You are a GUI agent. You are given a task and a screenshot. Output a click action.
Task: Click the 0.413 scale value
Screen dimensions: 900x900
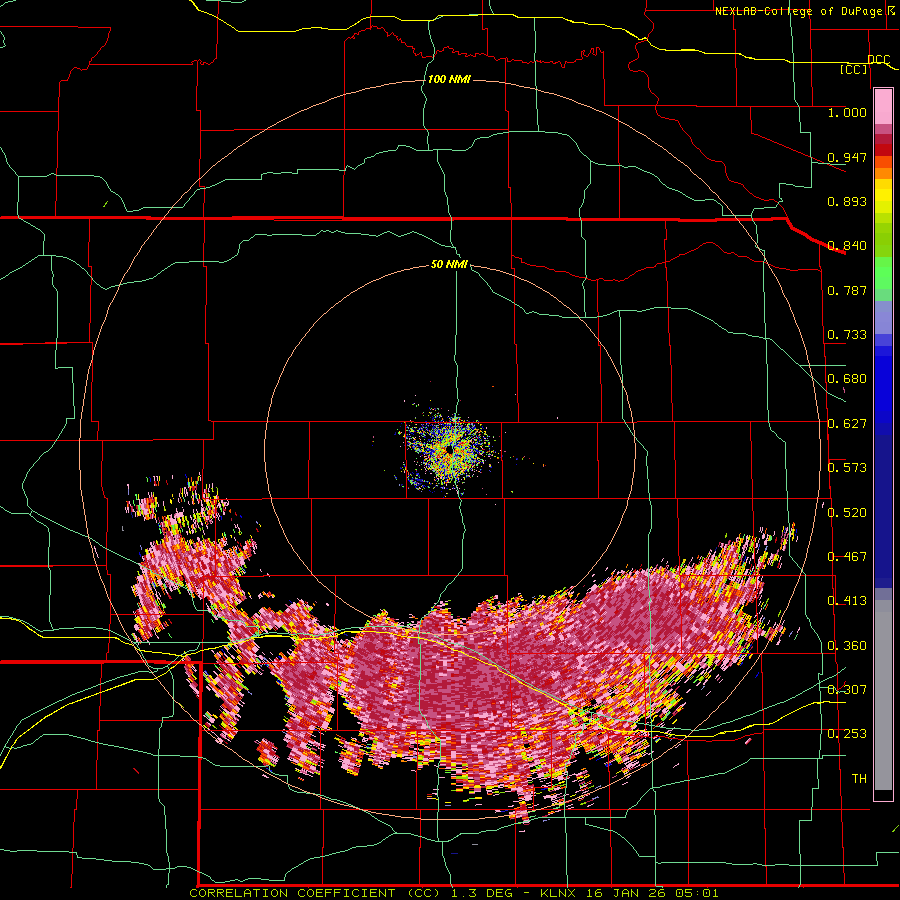847,601
